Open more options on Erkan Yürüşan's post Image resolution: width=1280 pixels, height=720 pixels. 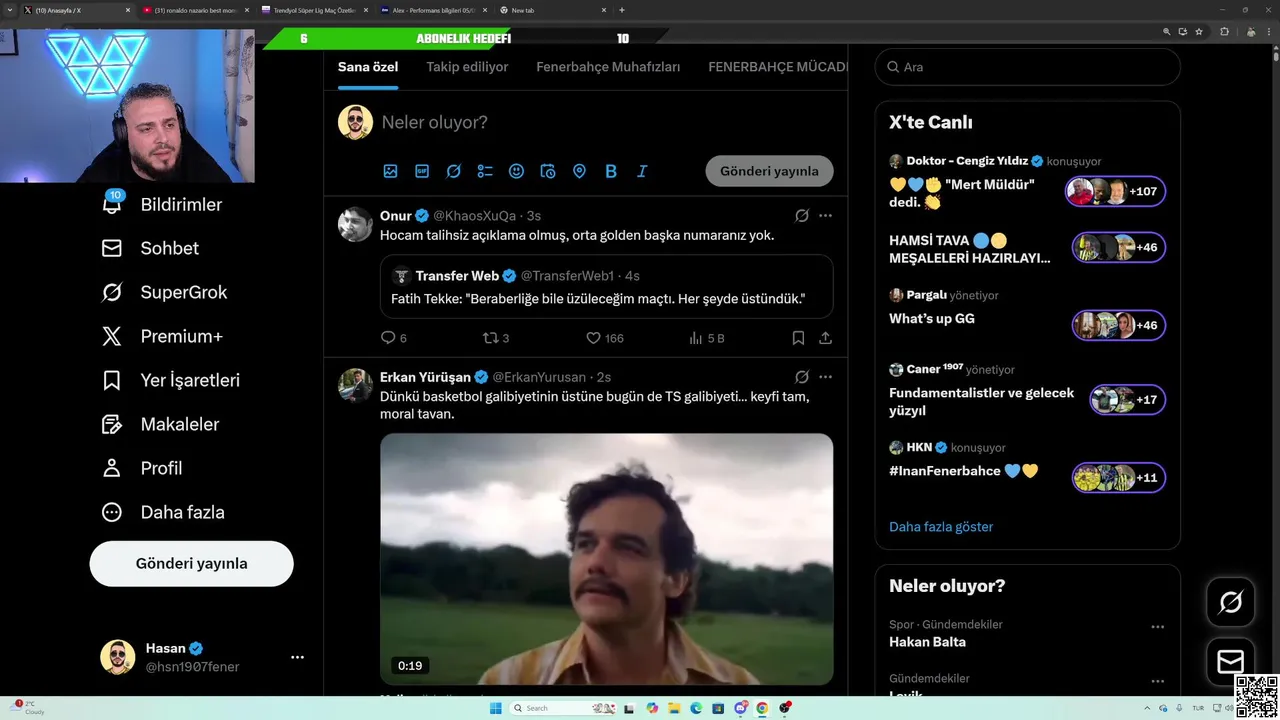click(x=825, y=377)
